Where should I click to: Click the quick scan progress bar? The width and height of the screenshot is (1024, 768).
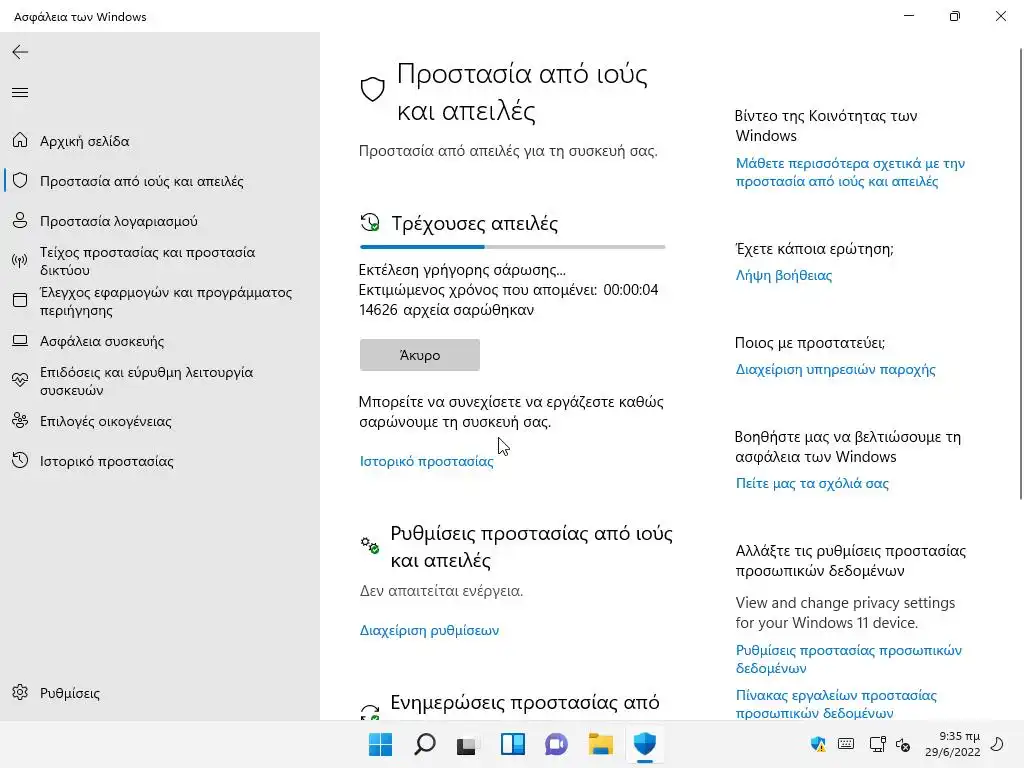[x=513, y=247]
